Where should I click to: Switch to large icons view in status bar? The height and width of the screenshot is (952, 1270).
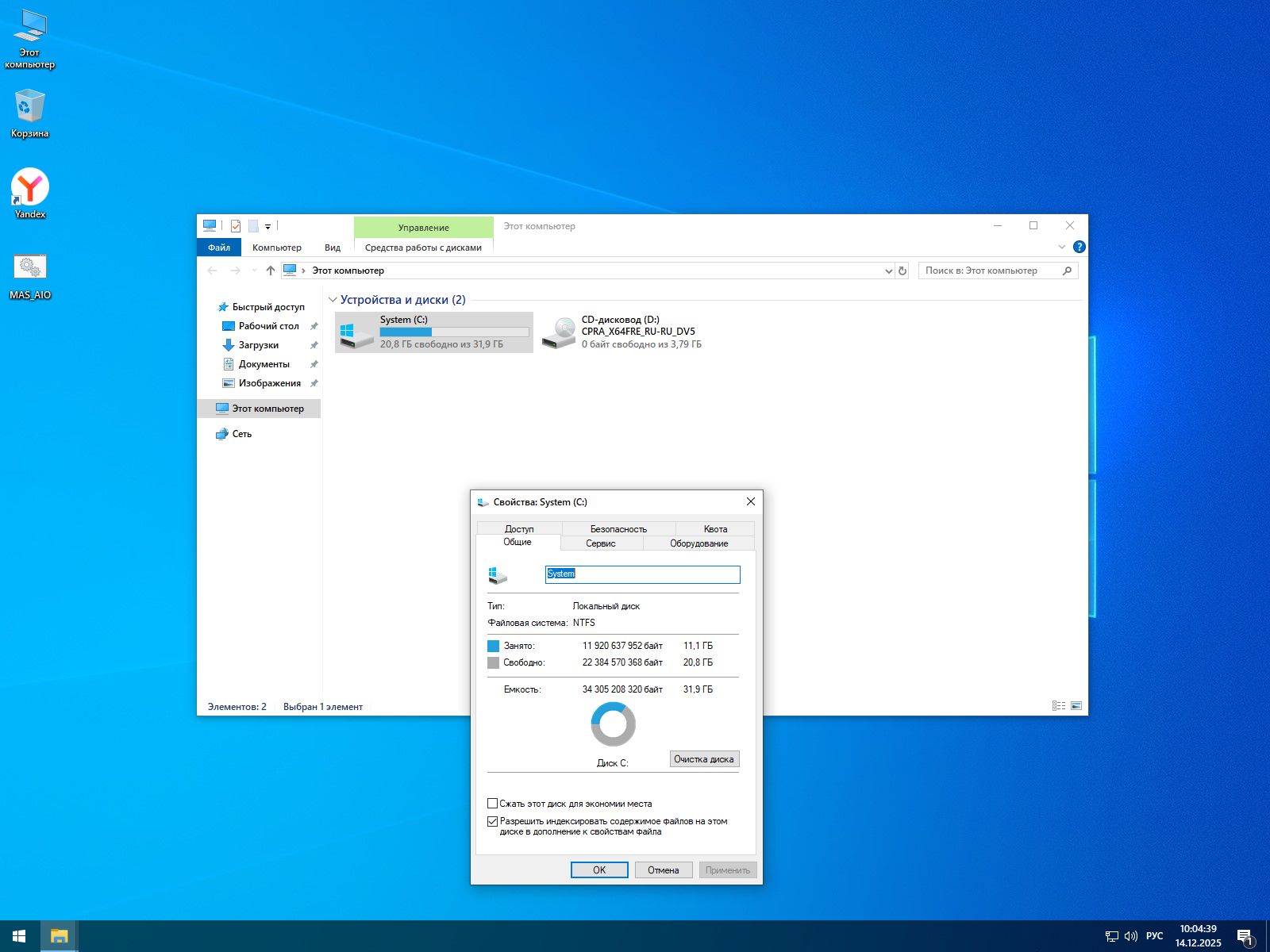[x=1076, y=706]
